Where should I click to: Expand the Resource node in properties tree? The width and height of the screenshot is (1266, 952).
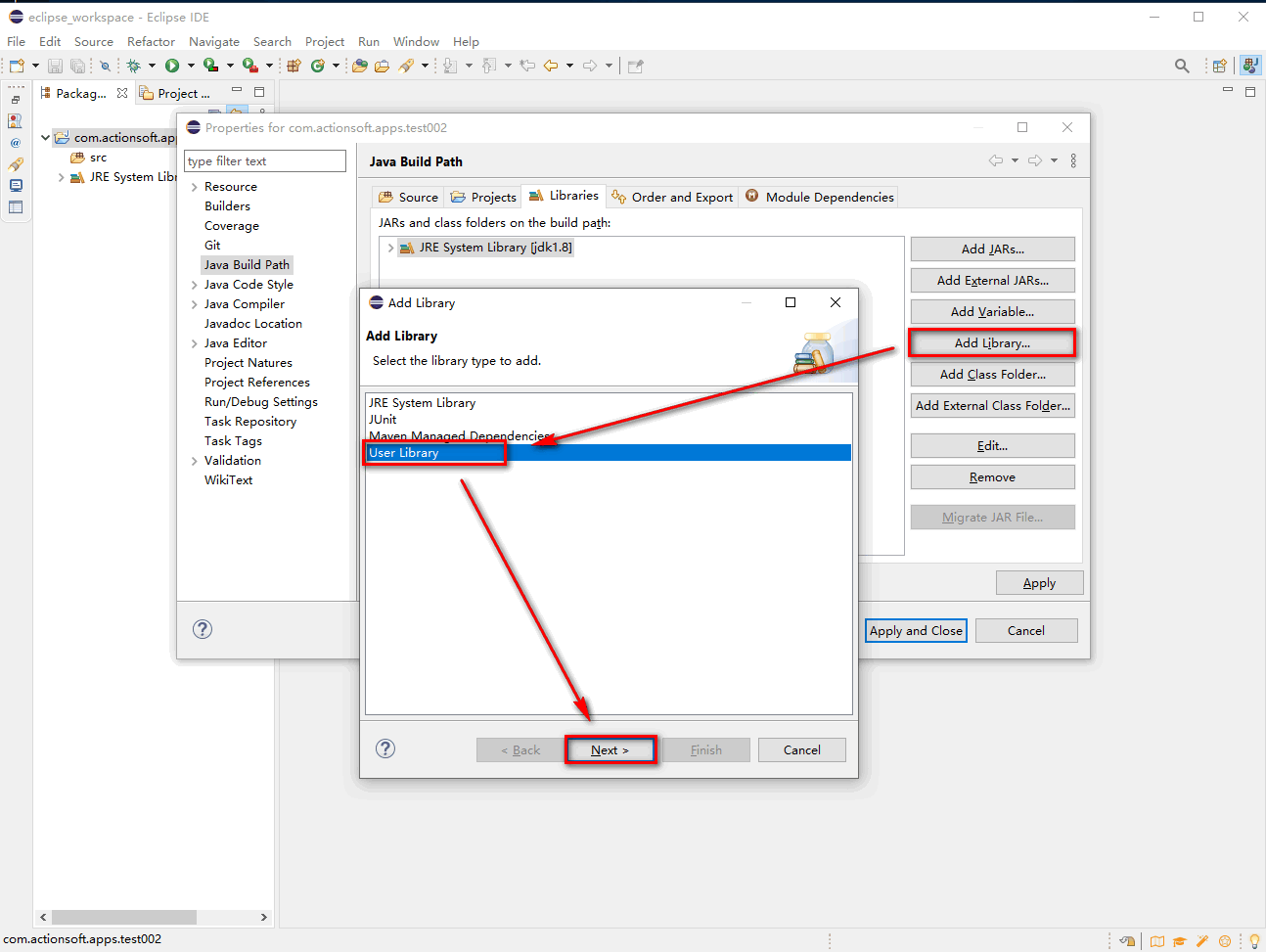pyautogui.click(x=195, y=187)
